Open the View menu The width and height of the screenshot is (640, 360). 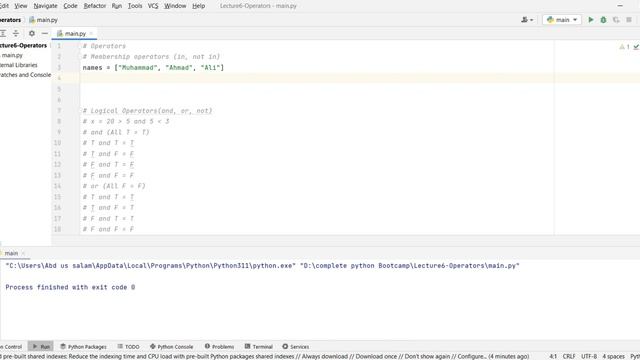(20, 6)
